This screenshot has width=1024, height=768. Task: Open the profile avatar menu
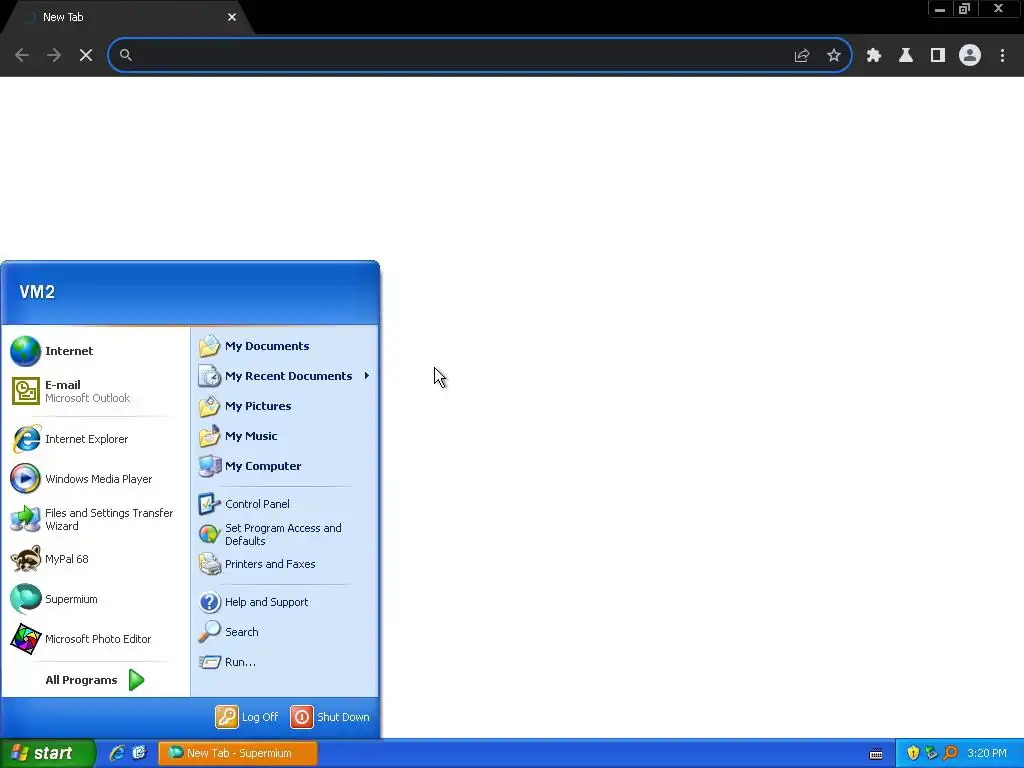(970, 56)
